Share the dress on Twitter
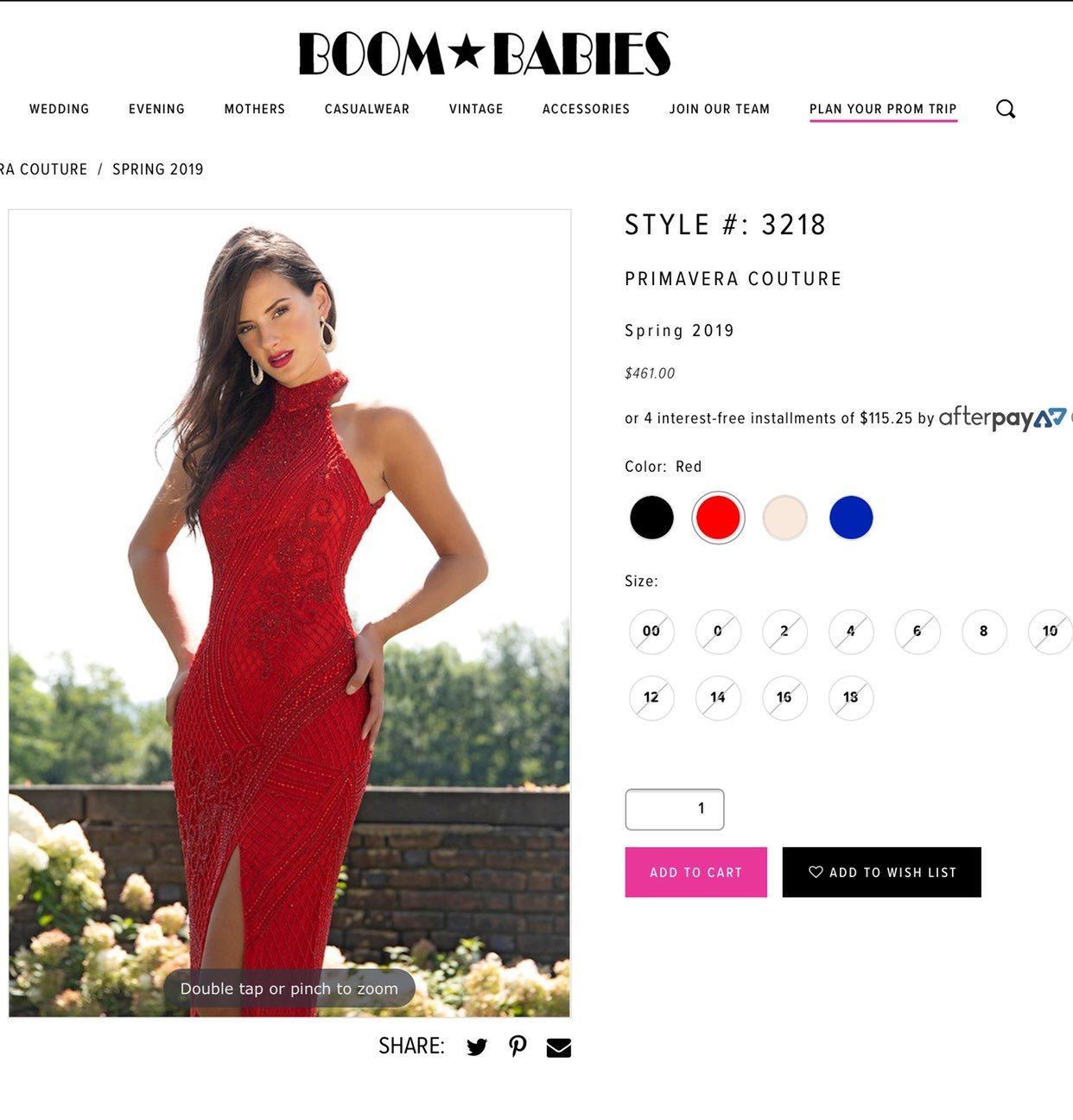 click(477, 1047)
